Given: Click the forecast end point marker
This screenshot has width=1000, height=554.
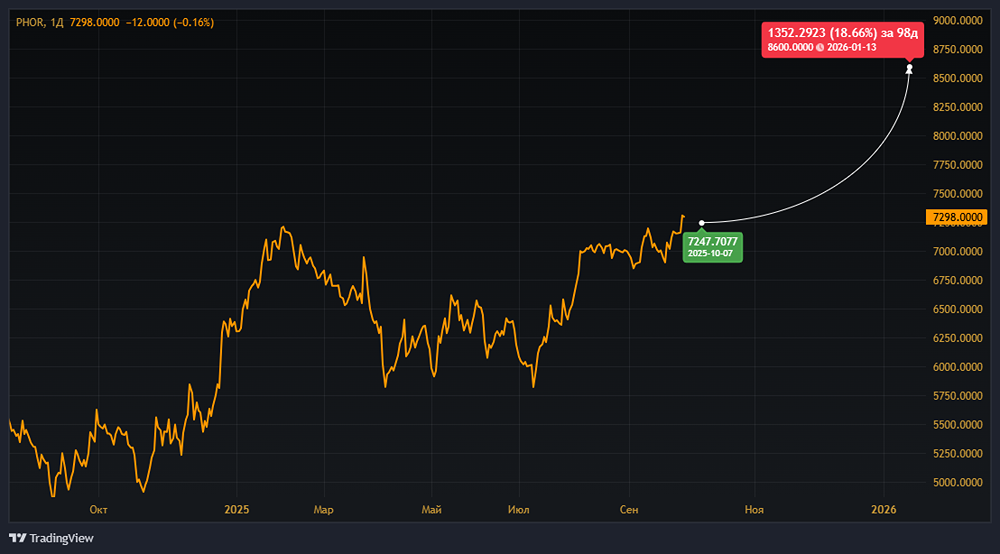Looking at the screenshot, I should click(x=909, y=68).
